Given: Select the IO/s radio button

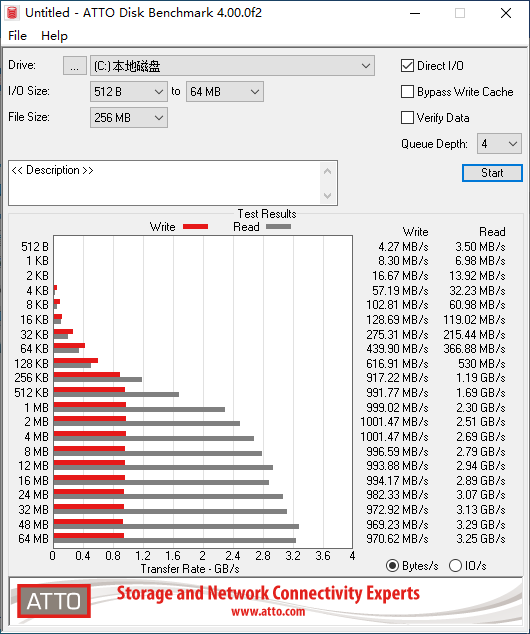Looking at the screenshot, I should 455,566.
